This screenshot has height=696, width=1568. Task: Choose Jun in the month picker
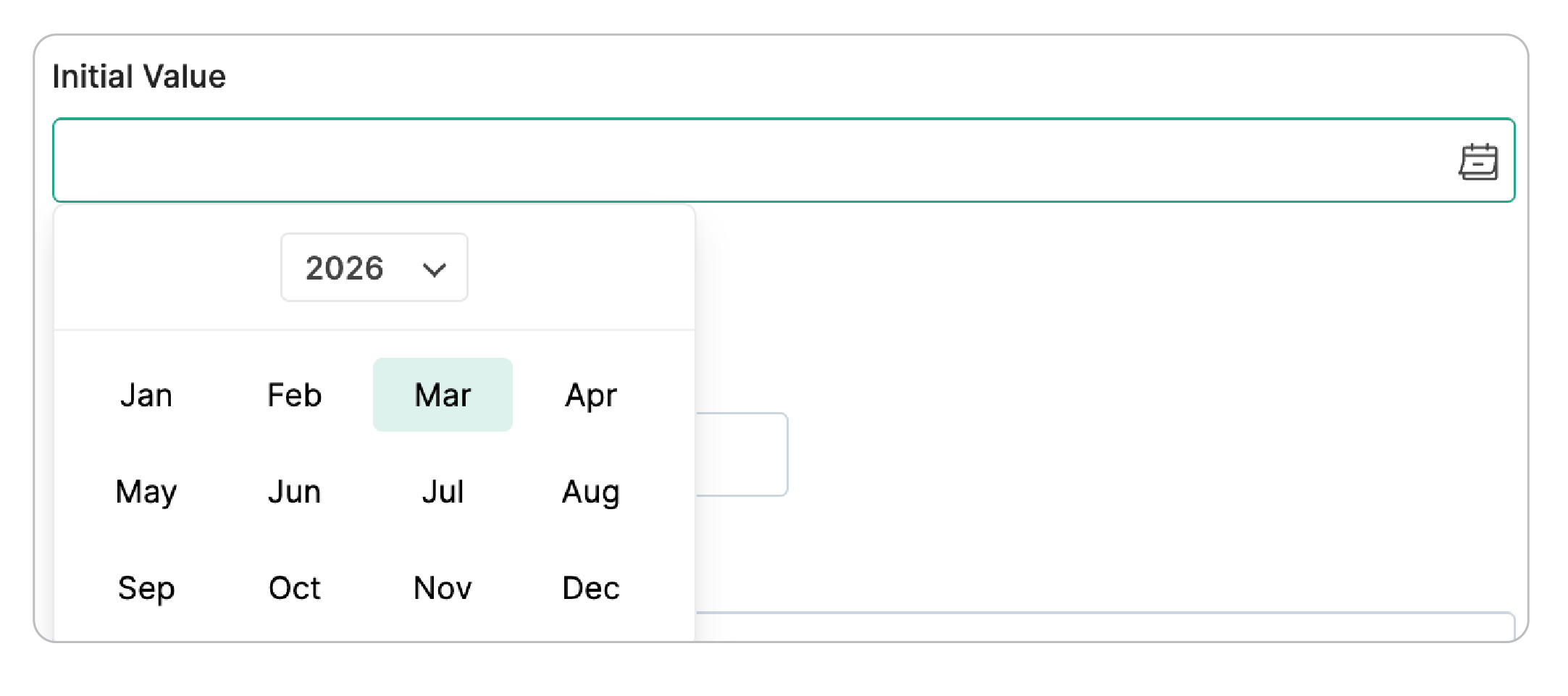point(294,492)
